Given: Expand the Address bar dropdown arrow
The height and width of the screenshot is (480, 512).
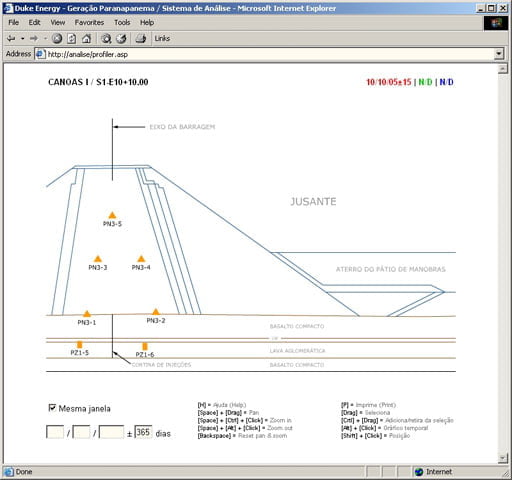Looking at the screenshot, I should click(499, 53).
